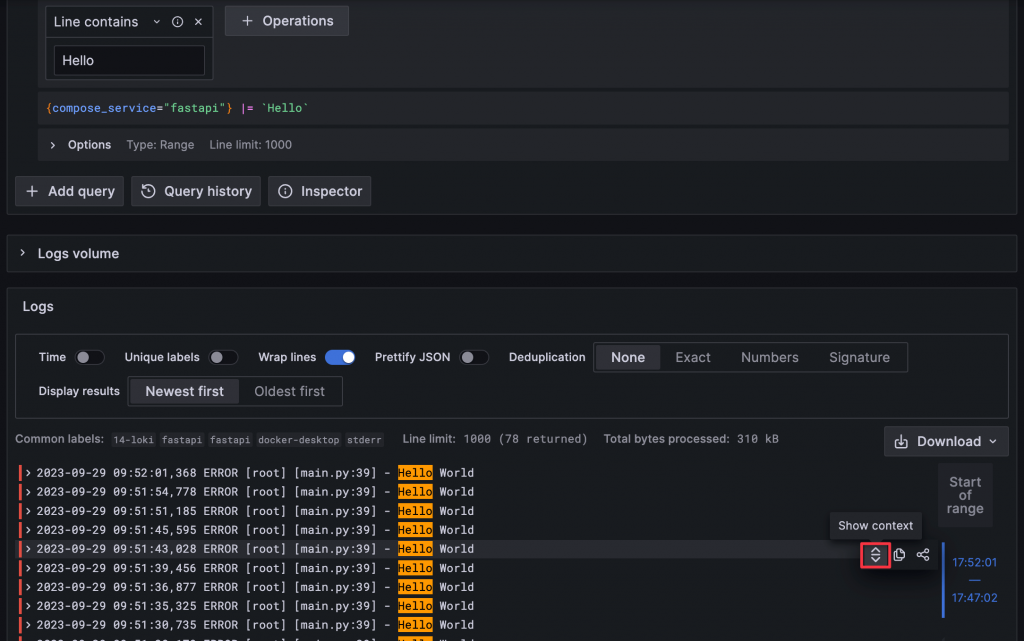Click the Hello line filter input

pos(129,61)
